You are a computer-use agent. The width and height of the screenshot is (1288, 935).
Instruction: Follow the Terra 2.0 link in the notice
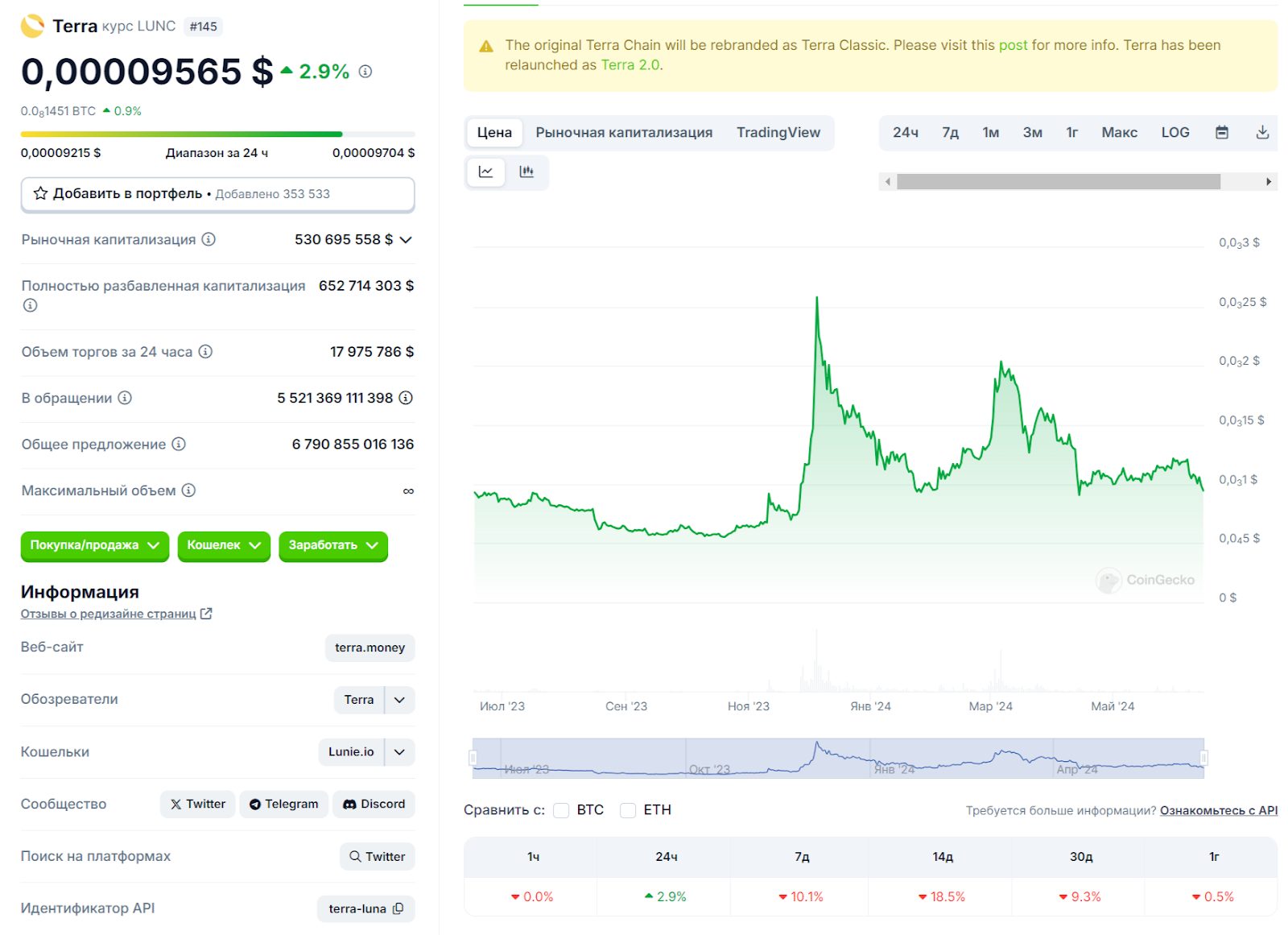point(630,65)
